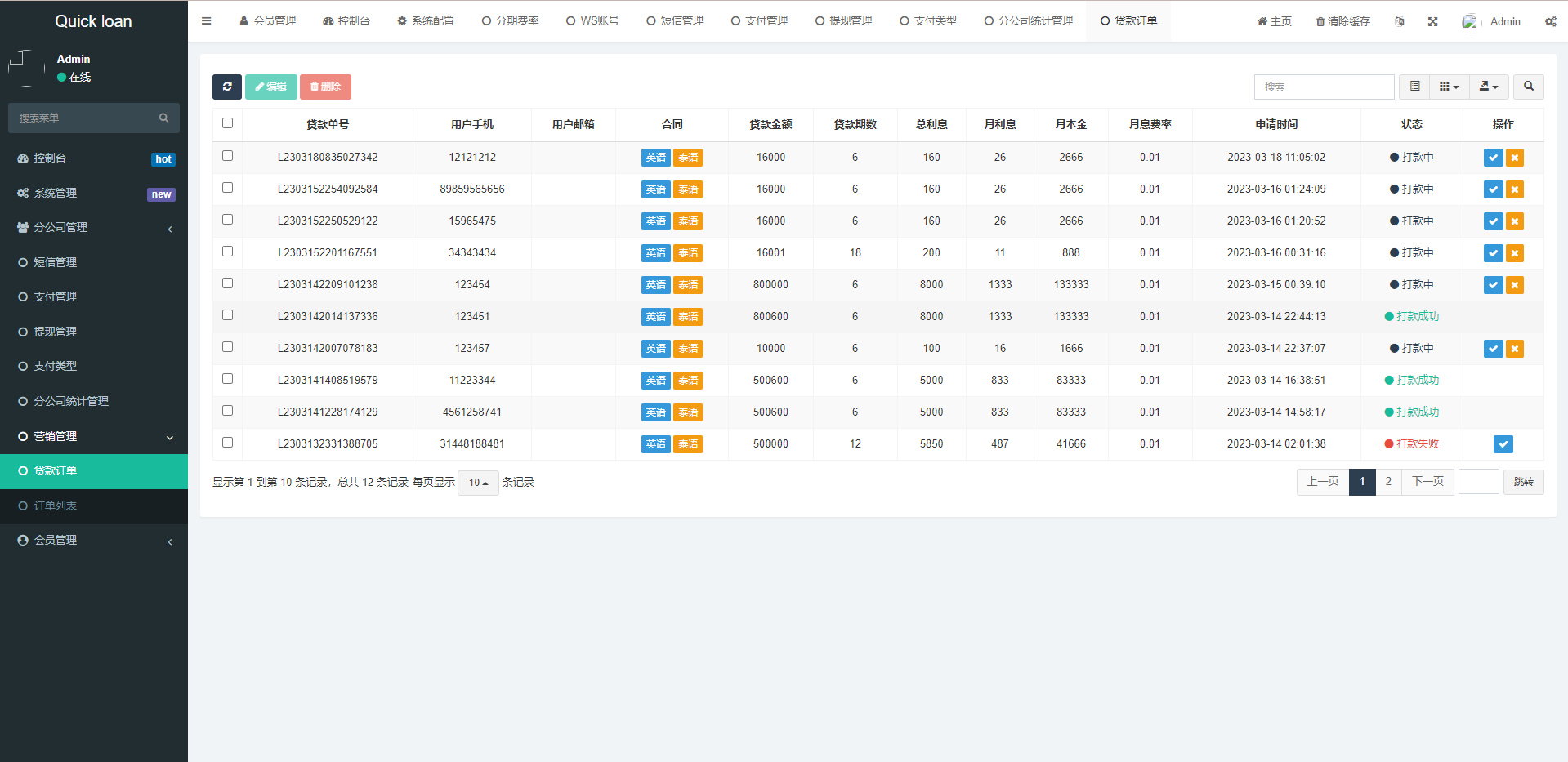Viewport: 1568px width, 762px height.
Task: Open the export data dropdown
Action: [x=1489, y=87]
